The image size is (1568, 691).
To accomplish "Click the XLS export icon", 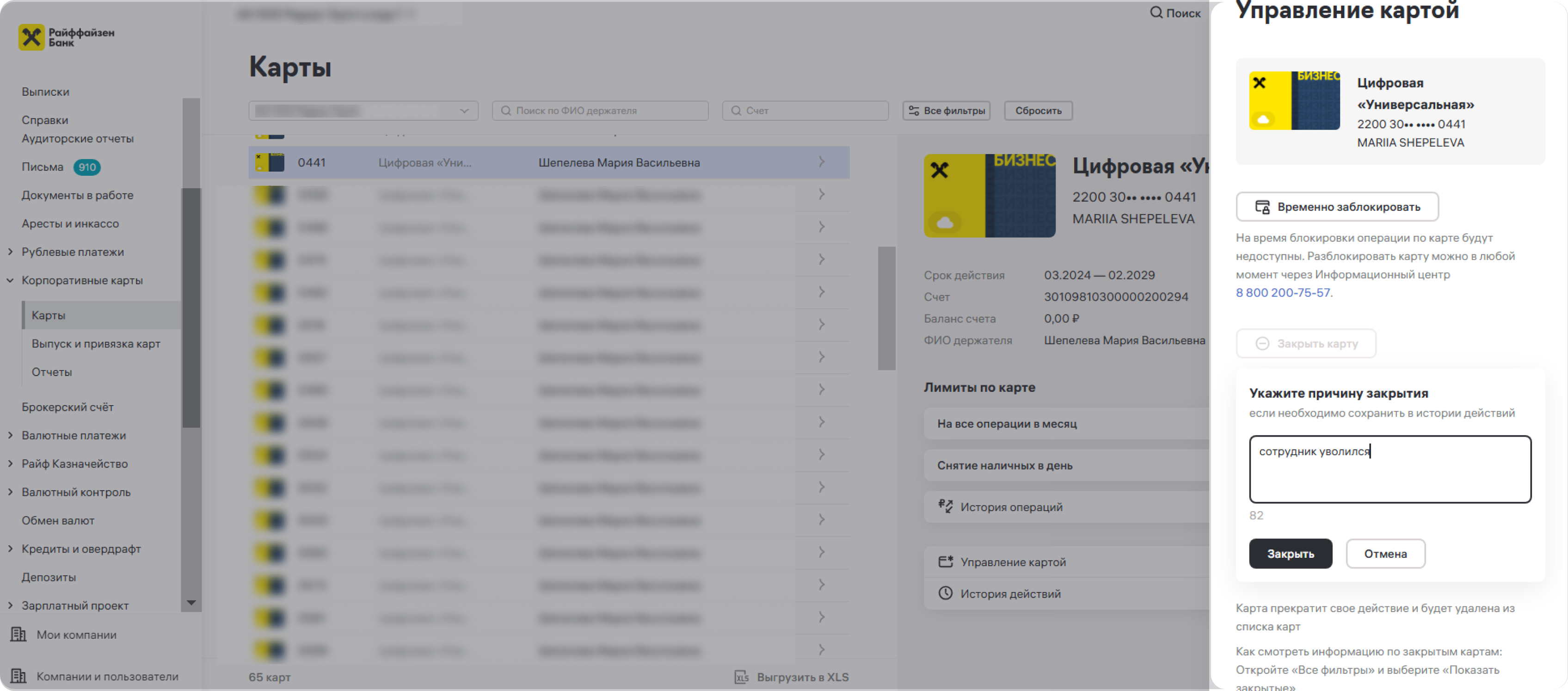I will click(741, 677).
